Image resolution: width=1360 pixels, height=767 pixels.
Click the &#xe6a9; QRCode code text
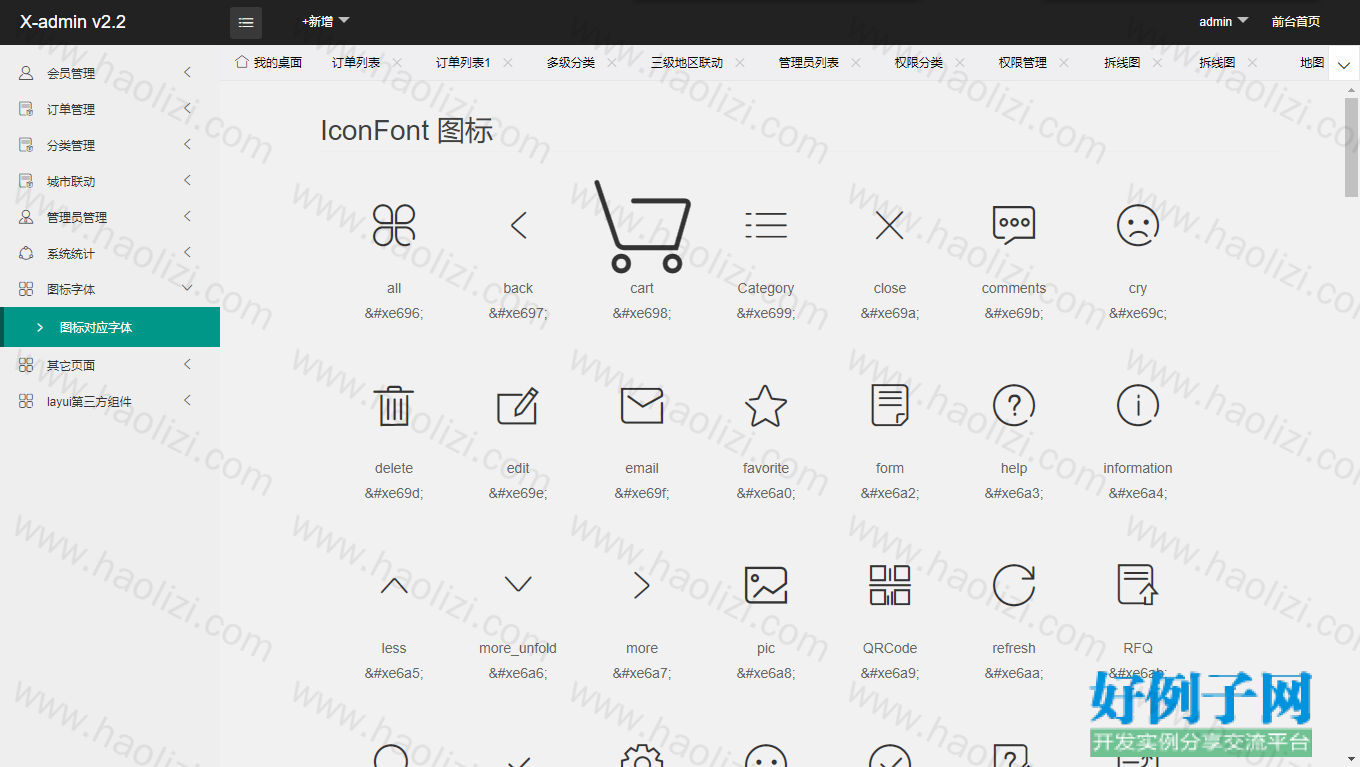coord(890,673)
